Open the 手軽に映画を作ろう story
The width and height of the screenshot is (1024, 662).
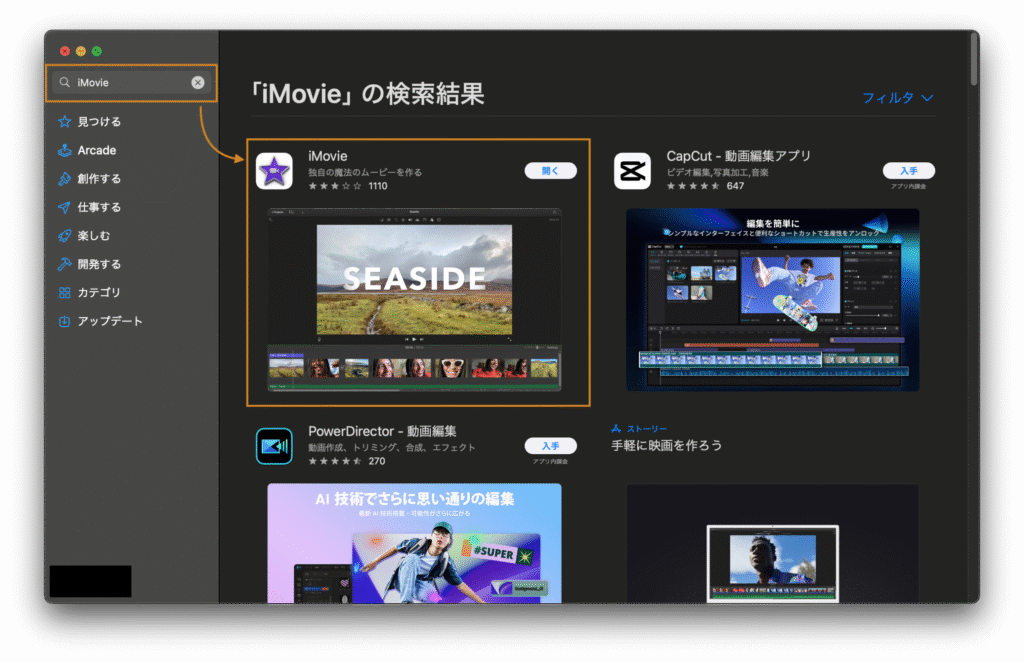point(667,445)
